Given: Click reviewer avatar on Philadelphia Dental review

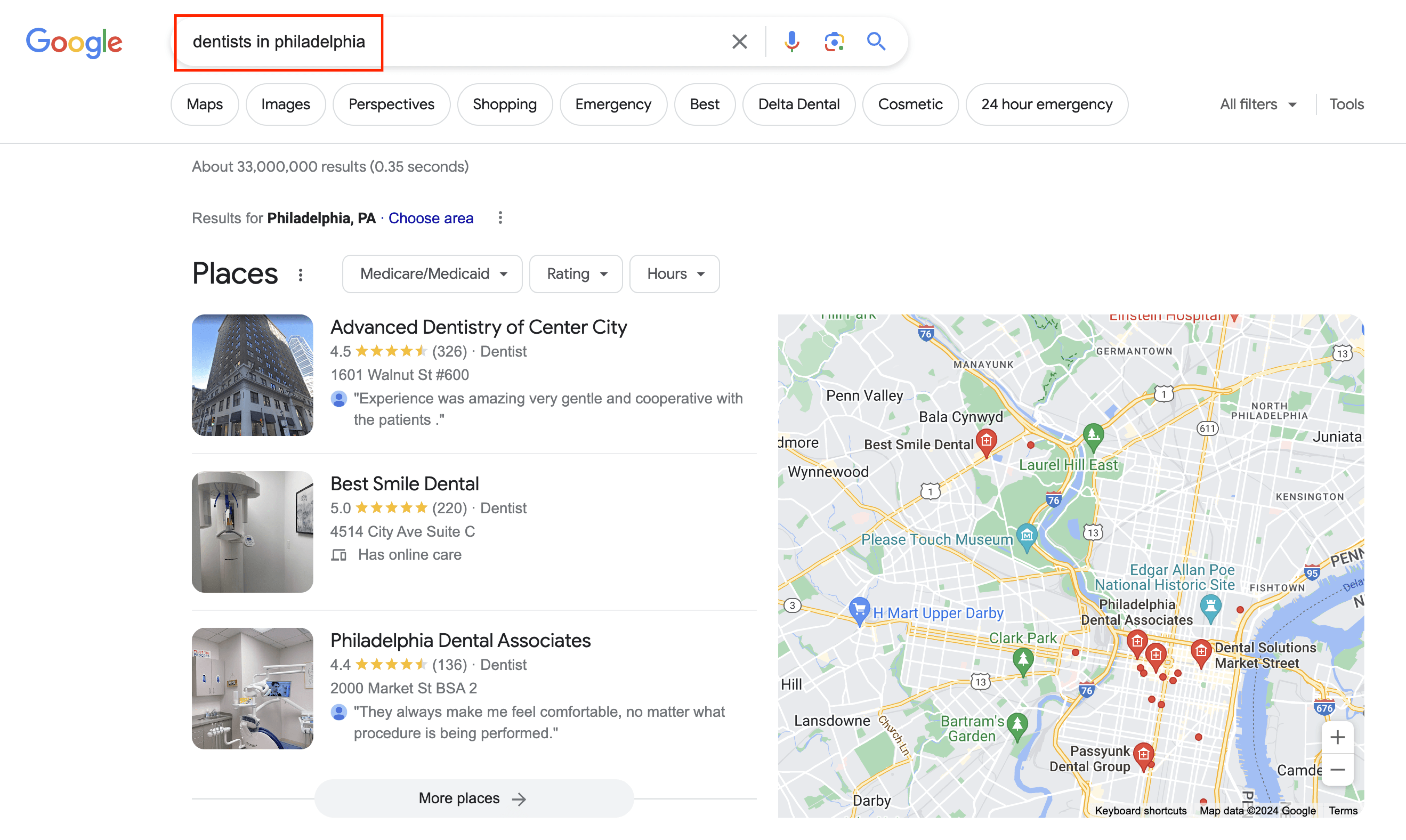Looking at the screenshot, I should click(338, 712).
